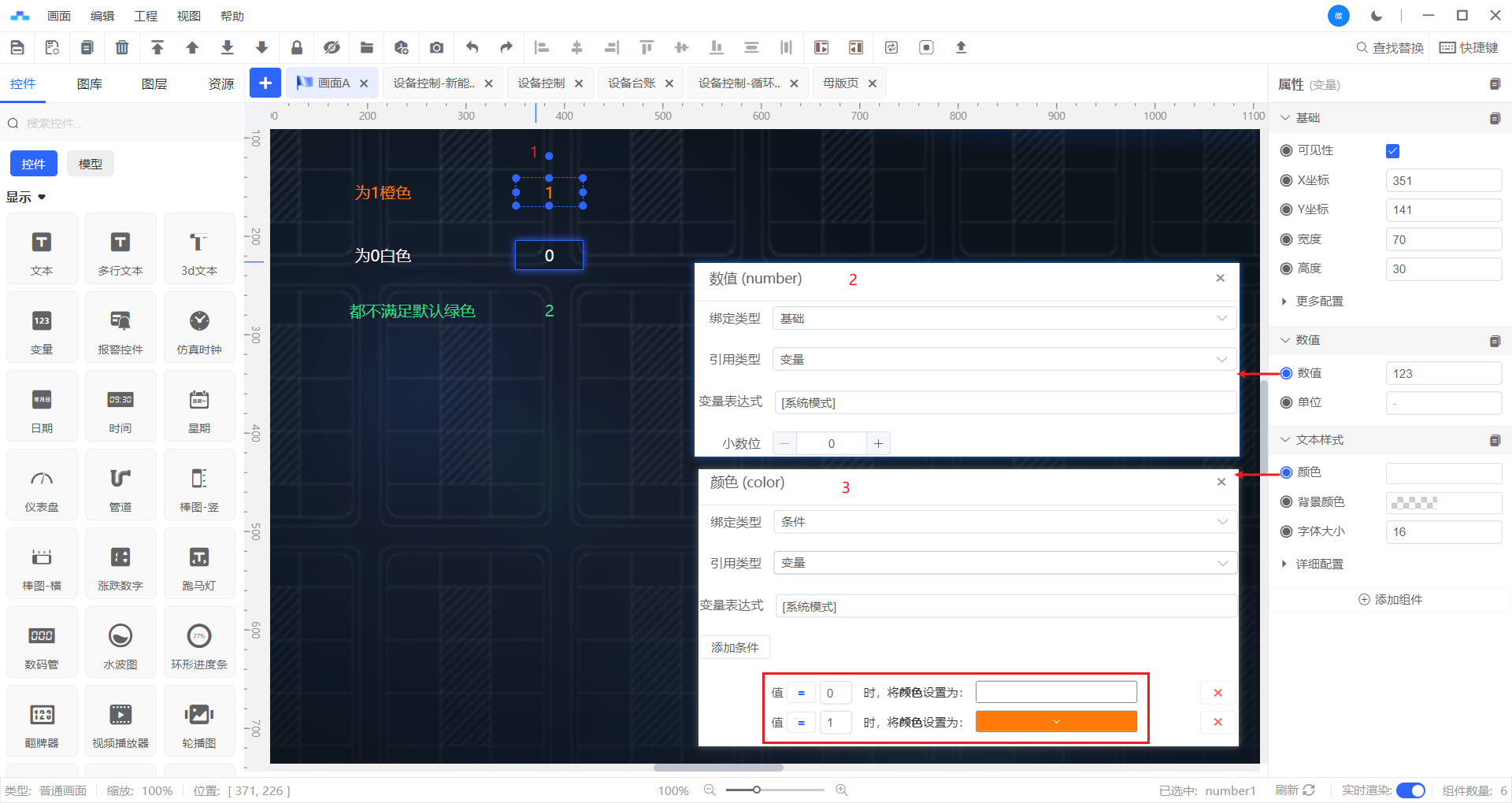Select the 水波图 control icon

pyautogui.click(x=120, y=642)
